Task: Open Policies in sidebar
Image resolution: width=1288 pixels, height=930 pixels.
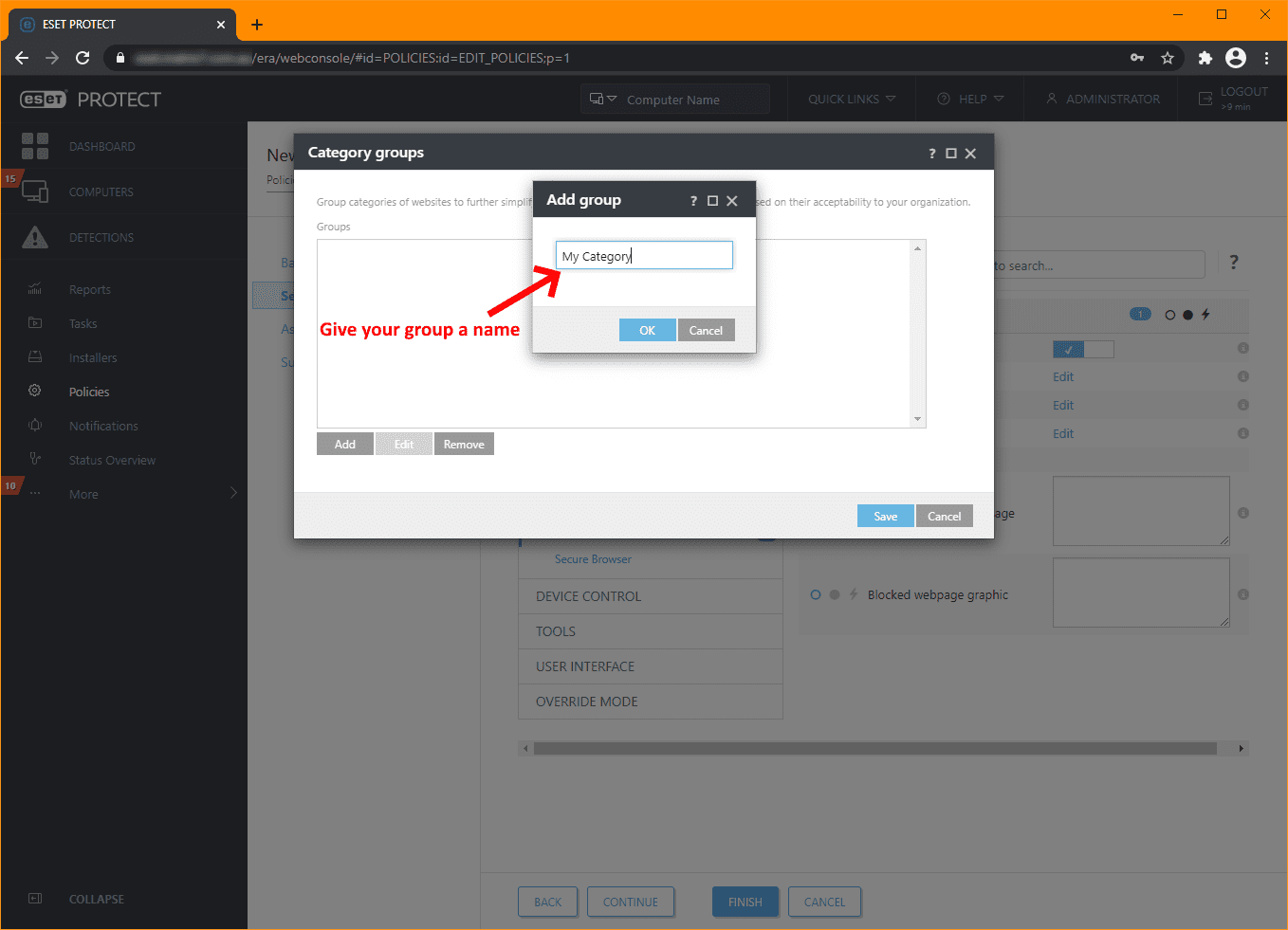Action: pyautogui.click(x=89, y=392)
